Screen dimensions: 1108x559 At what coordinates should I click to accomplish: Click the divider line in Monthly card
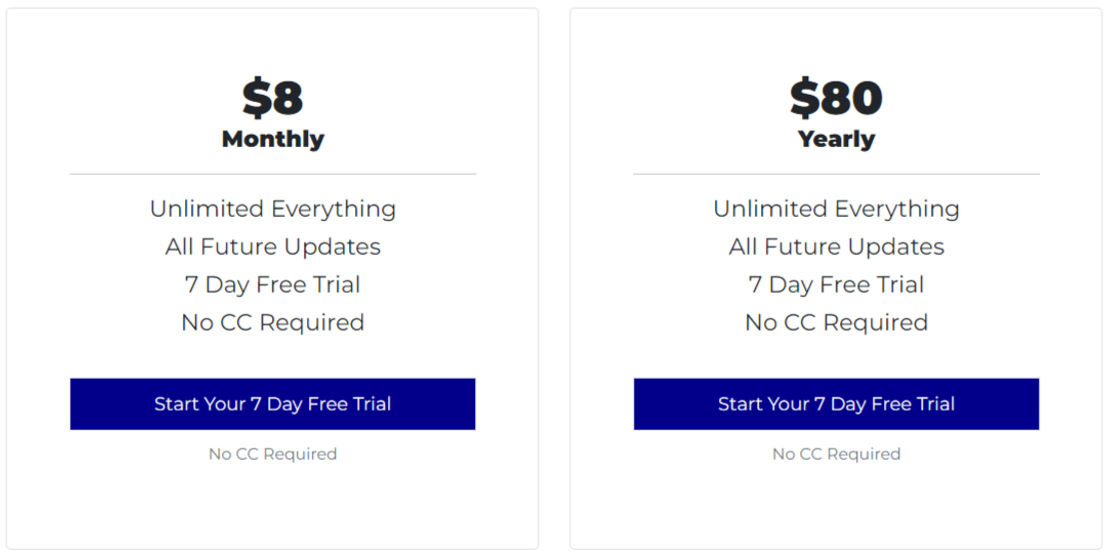(273, 174)
